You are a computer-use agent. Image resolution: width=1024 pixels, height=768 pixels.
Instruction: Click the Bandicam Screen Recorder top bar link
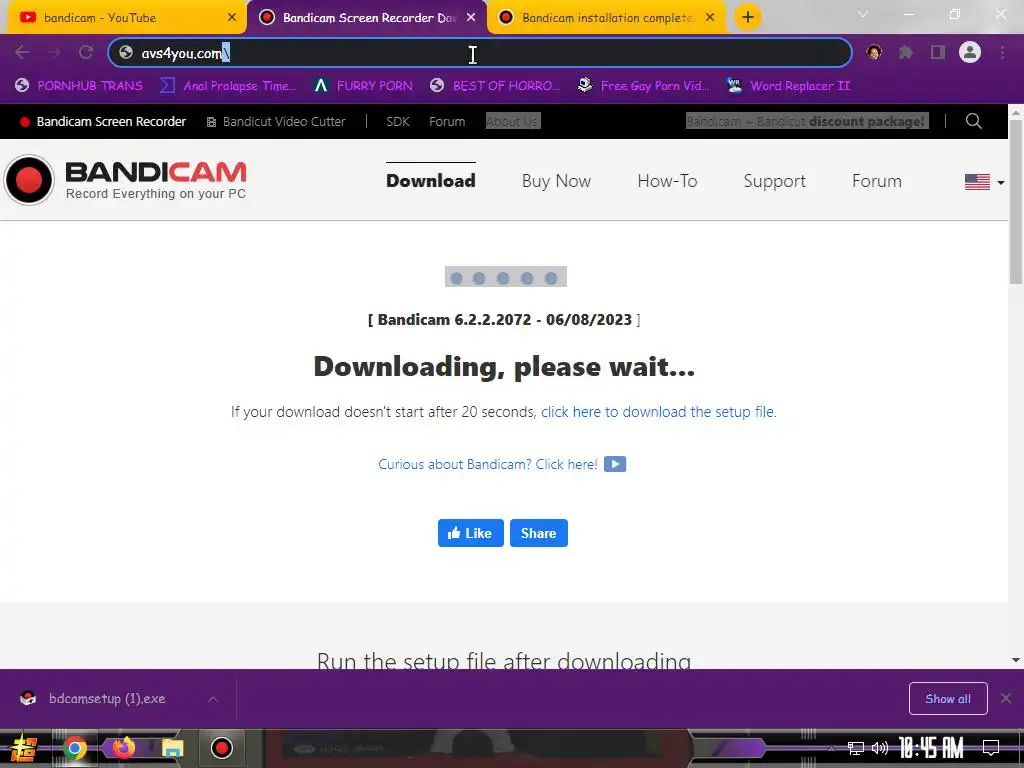point(103,121)
